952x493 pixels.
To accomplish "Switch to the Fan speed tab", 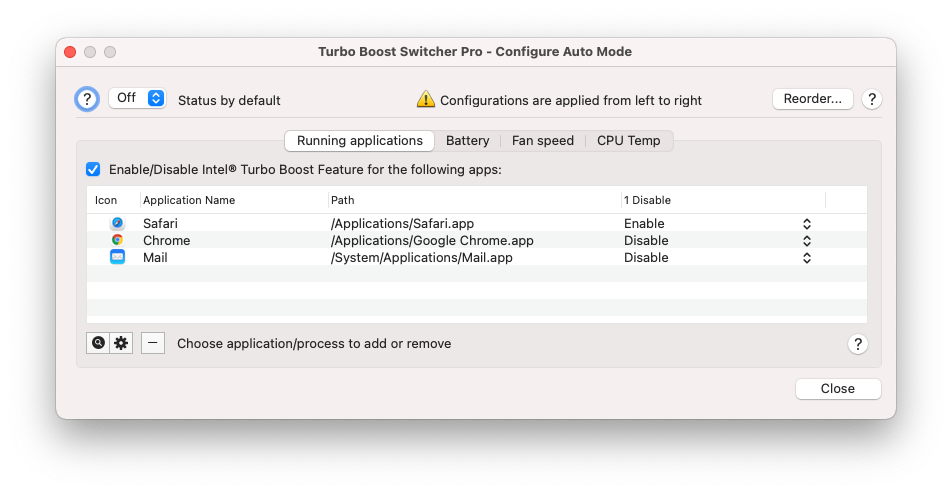I will [x=543, y=141].
